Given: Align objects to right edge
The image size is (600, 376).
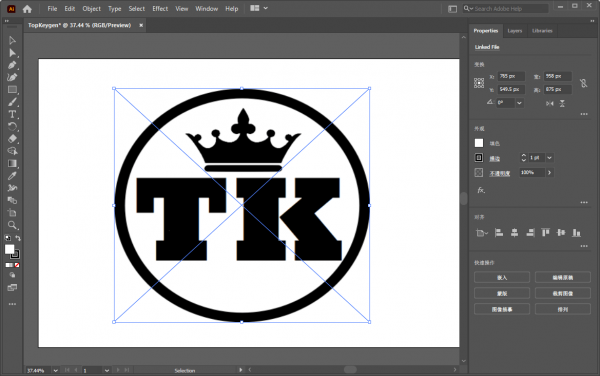Looking at the screenshot, I should tap(530, 233).
